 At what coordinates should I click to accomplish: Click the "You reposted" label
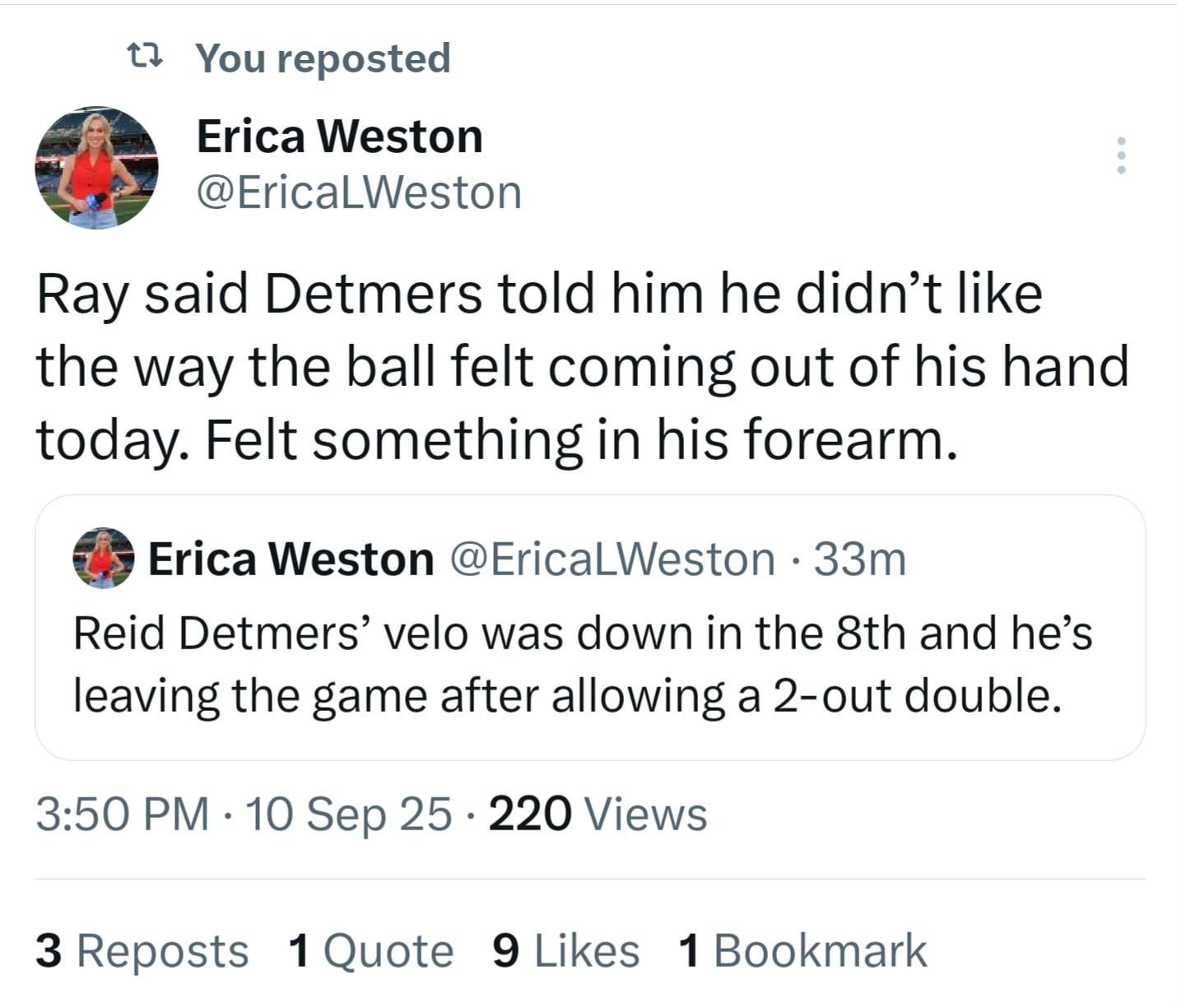323,58
